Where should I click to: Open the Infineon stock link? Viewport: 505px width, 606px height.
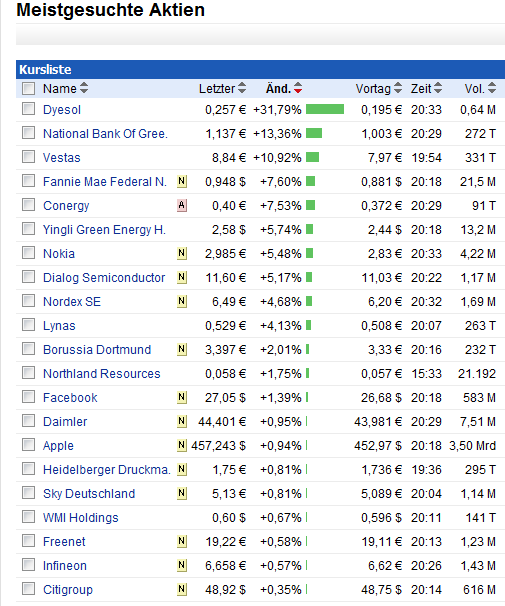pyautogui.click(x=65, y=565)
